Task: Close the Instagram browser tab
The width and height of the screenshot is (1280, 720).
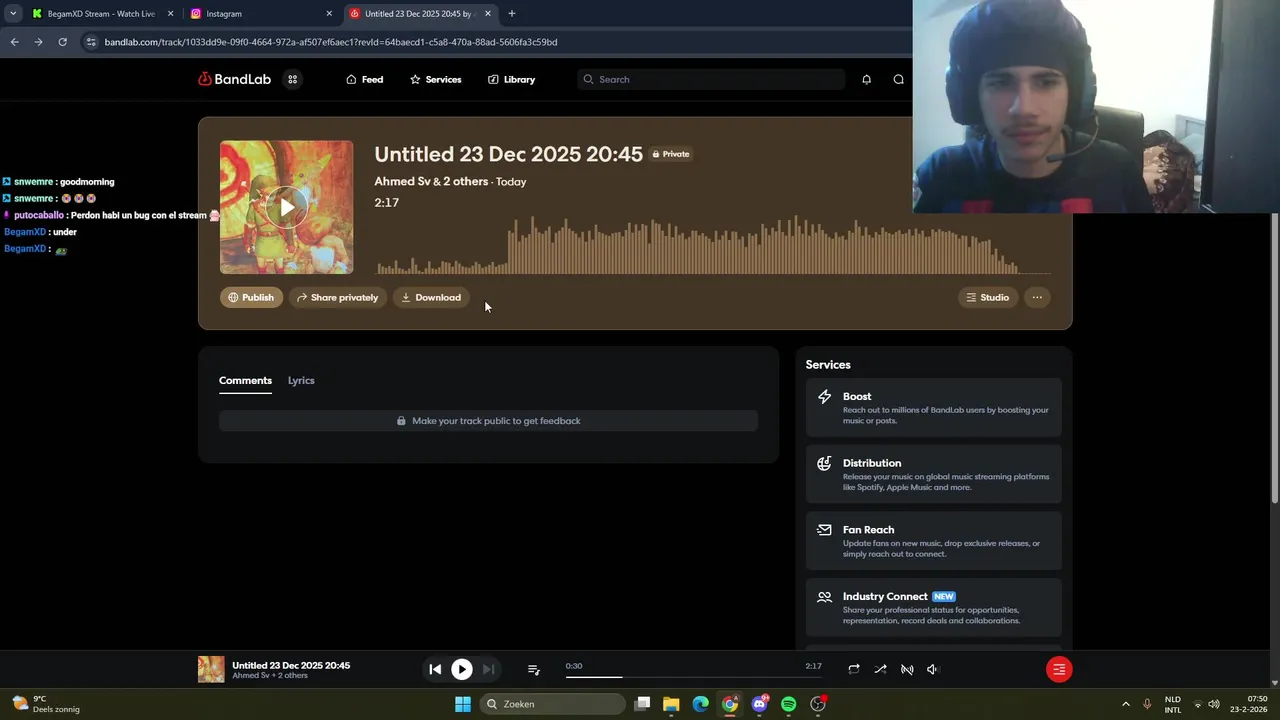Action: 329,14
